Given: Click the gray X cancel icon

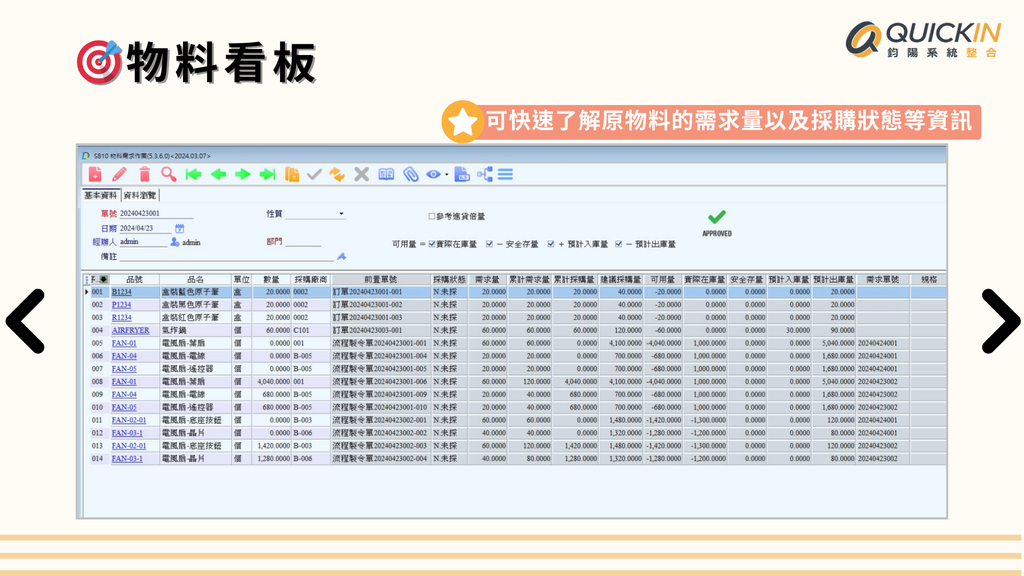Looking at the screenshot, I should 361,174.
